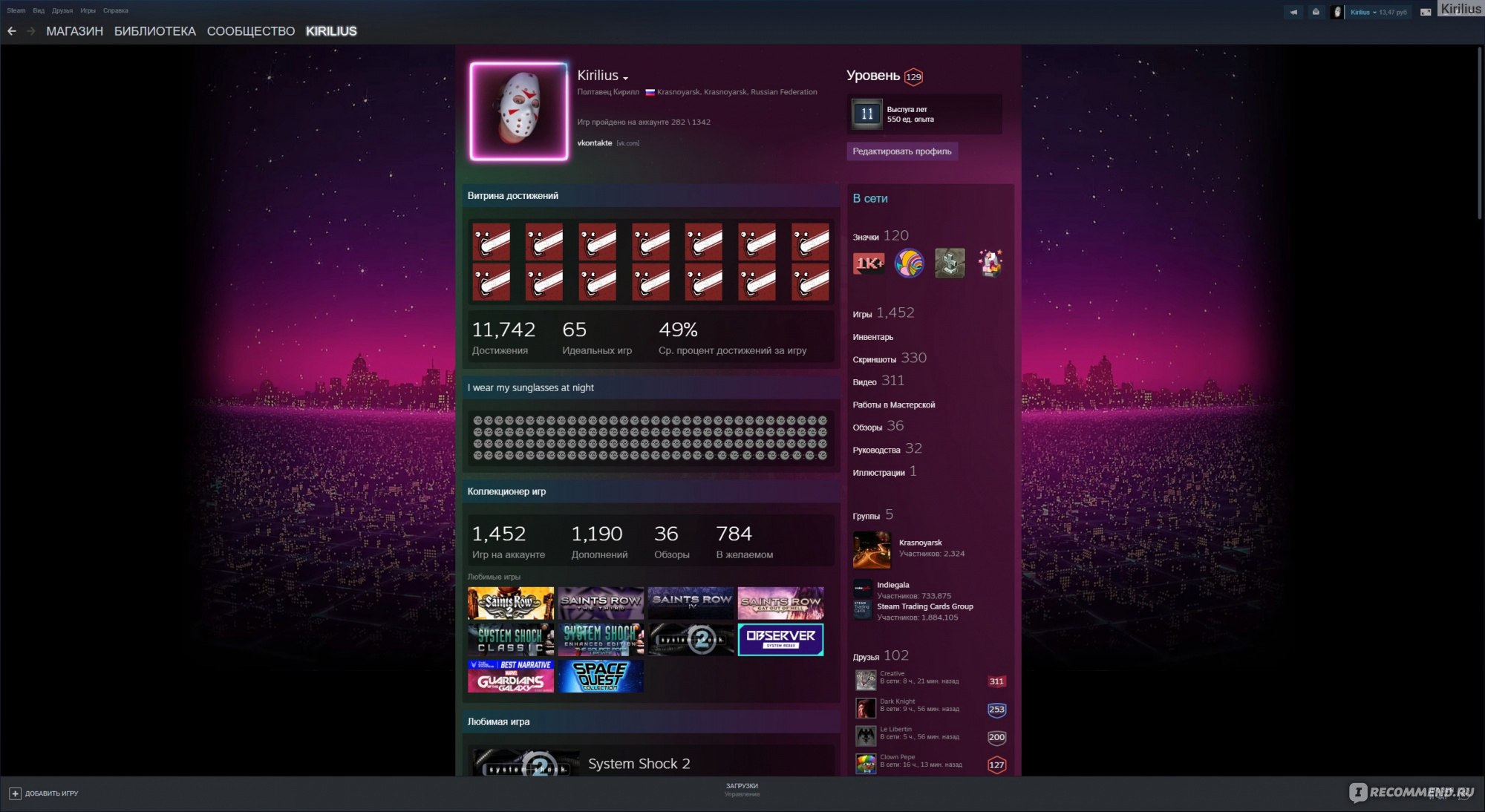Image resolution: width=1485 pixels, height=812 pixels.
Task: Go forward with the right arrow button
Action: click(x=30, y=31)
